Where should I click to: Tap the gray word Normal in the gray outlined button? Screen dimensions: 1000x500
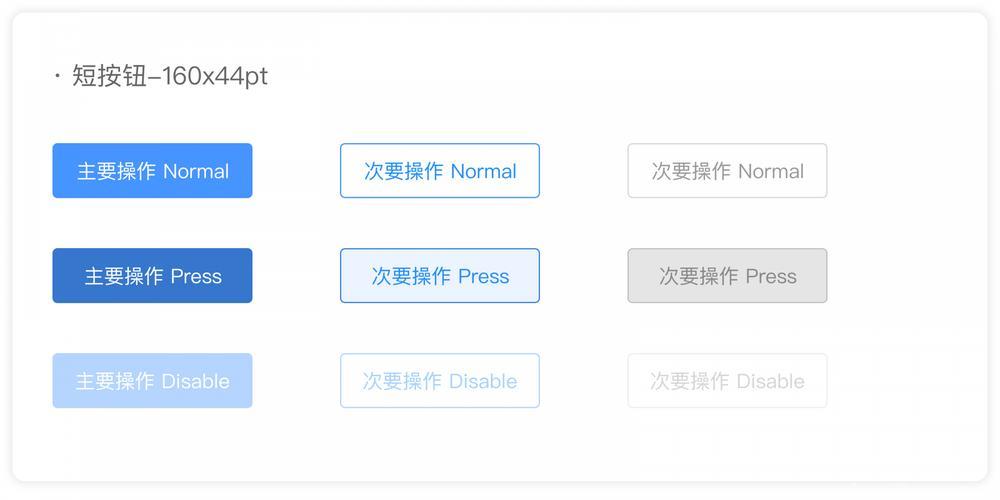pyautogui.click(x=771, y=171)
